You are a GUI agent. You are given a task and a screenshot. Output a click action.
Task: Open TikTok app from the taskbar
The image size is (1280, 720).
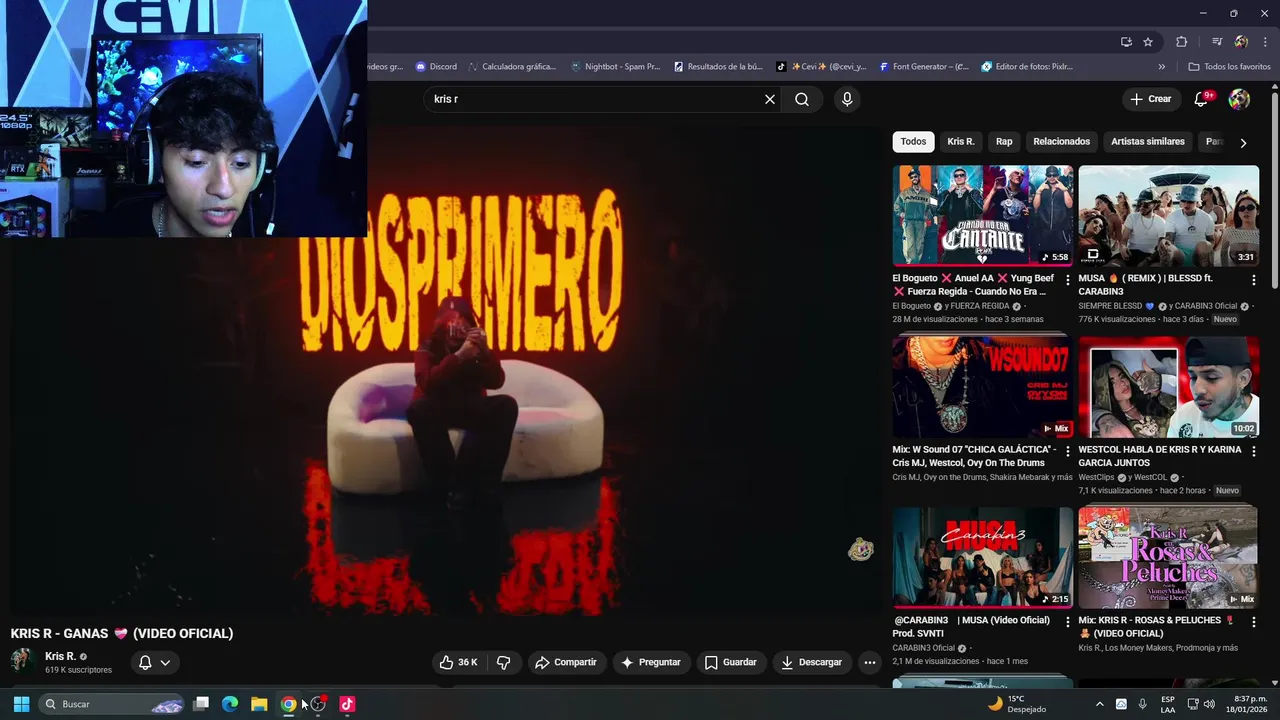347,704
